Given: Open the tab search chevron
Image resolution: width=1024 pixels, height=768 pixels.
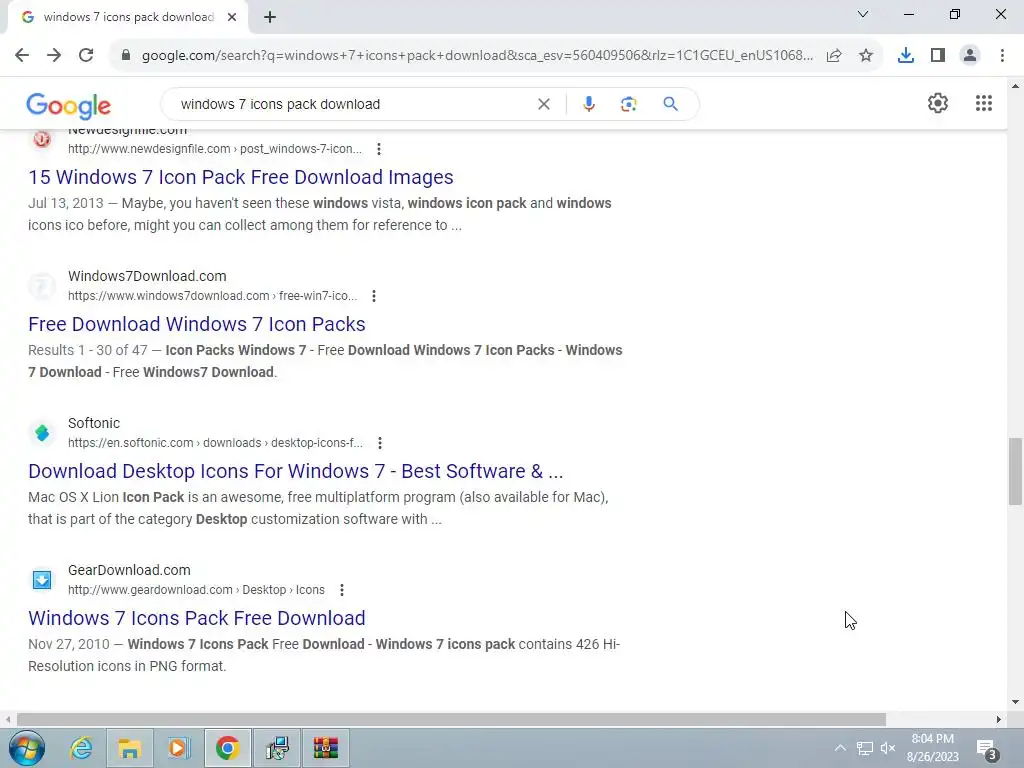Looking at the screenshot, I should [863, 14].
